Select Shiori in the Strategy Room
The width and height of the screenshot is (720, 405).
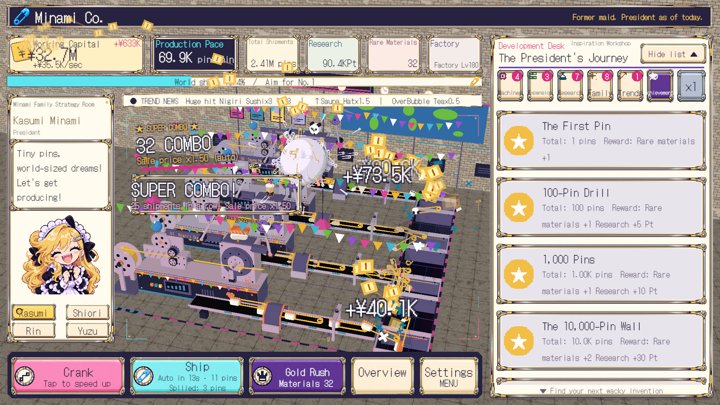pos(87,312)
